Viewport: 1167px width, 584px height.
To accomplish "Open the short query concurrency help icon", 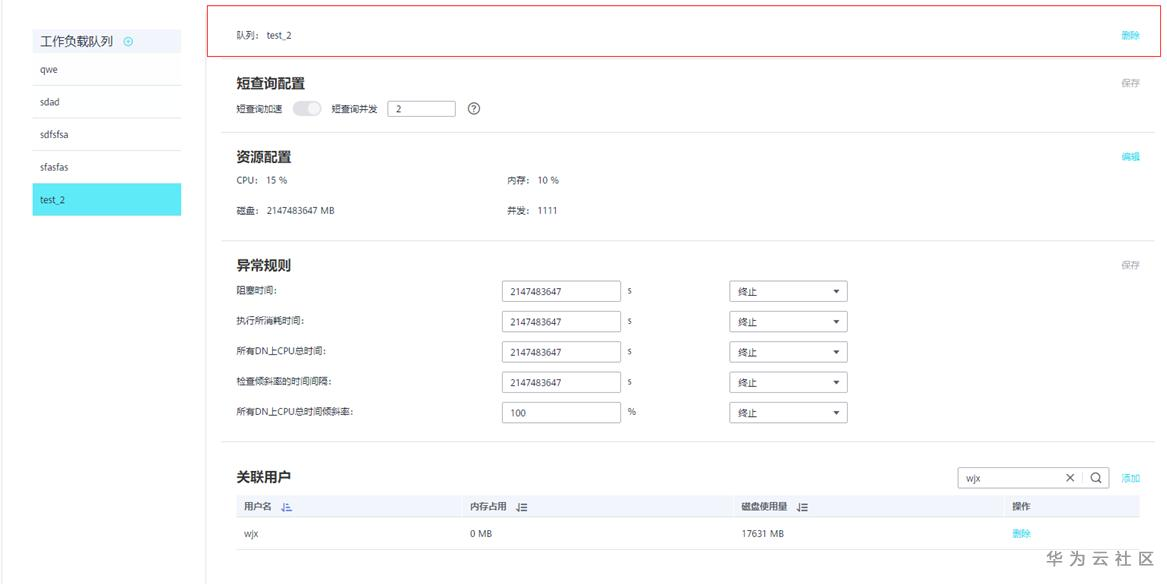I will (x=474, y=109).
